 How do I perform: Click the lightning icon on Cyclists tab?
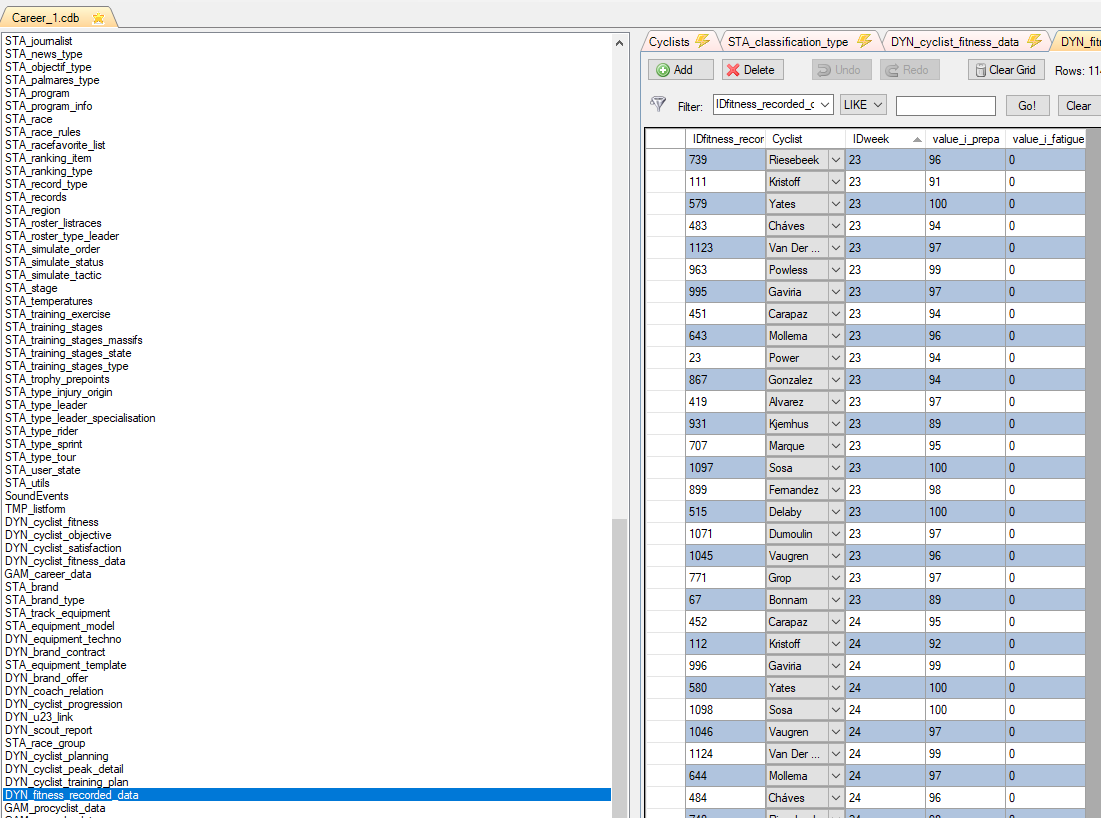tap(702, 41)
